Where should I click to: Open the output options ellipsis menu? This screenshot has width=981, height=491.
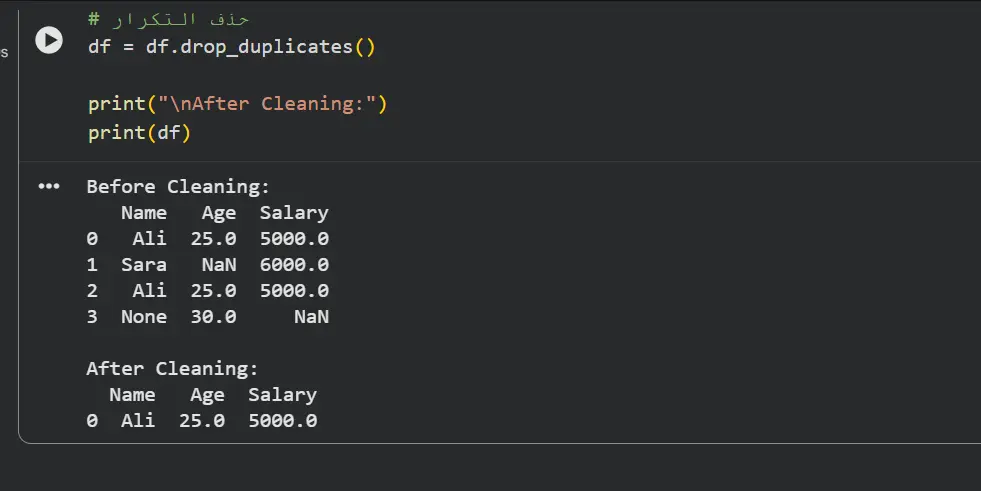tap(49, 187)
